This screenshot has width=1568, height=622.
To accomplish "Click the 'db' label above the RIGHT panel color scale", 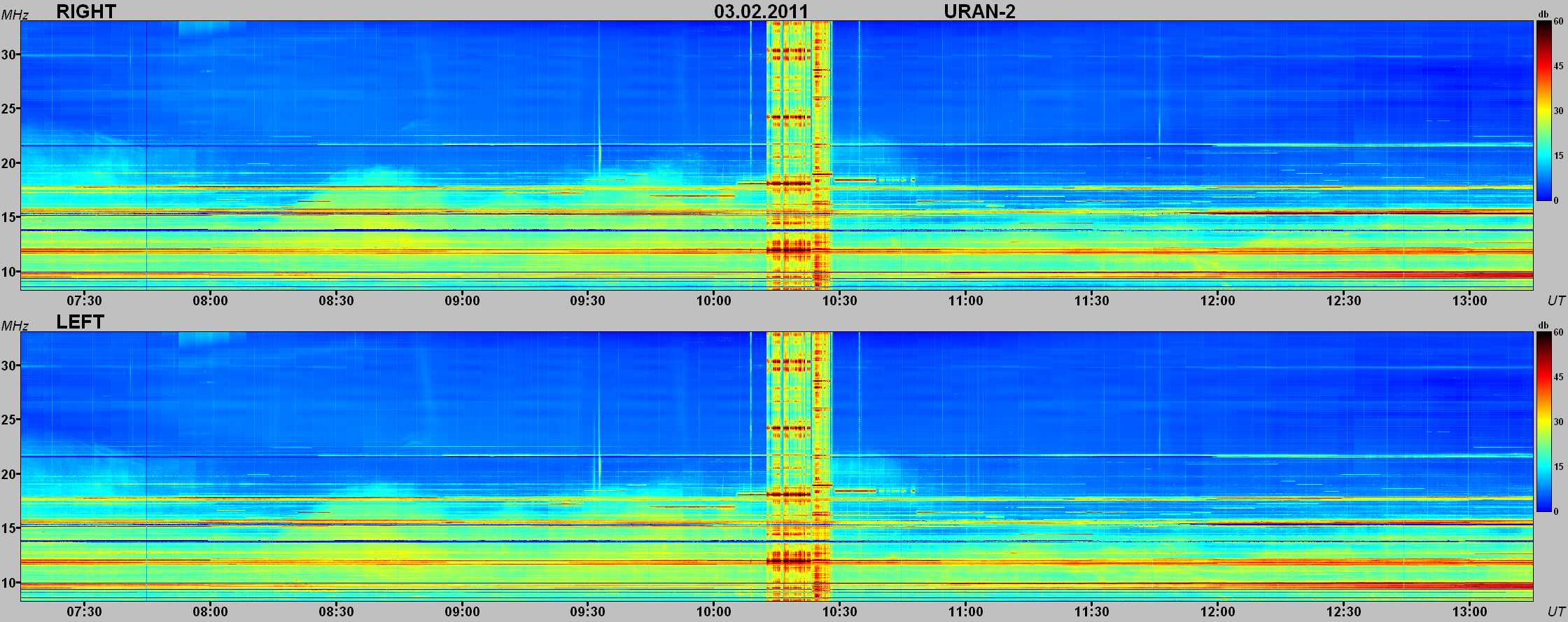I will [1543, 14].
